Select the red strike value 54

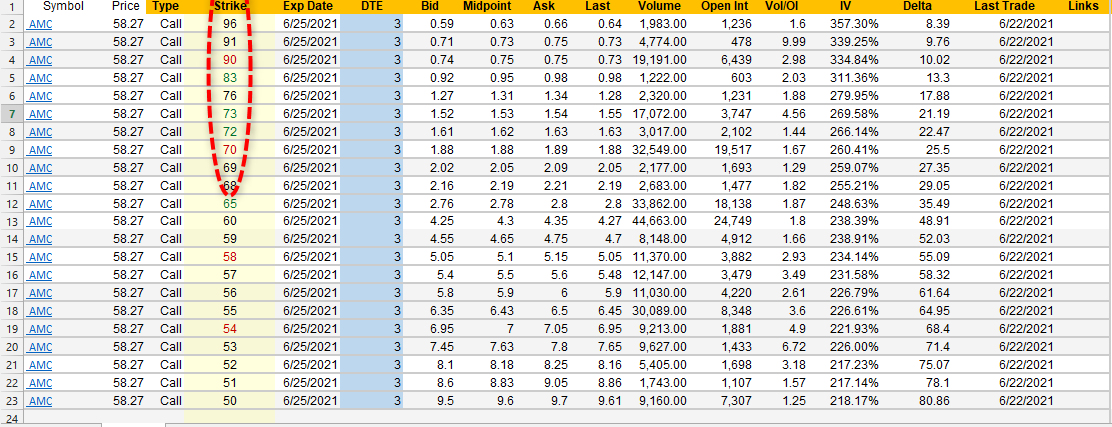pos(230,330)
